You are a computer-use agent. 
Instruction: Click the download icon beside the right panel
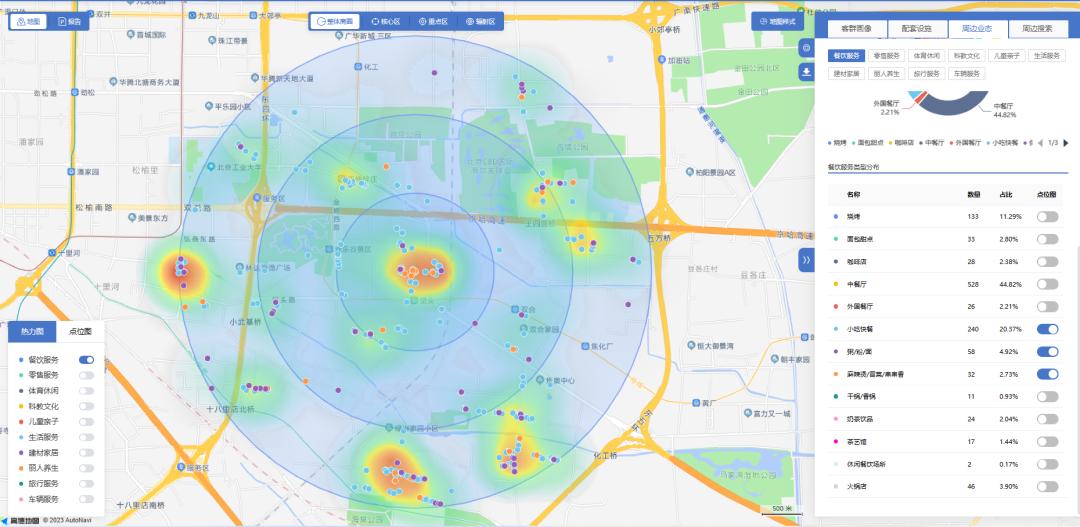point(806,72)
